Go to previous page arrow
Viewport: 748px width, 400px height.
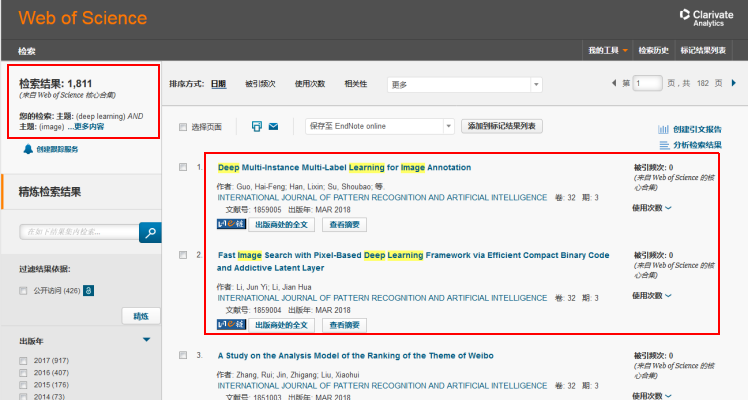coord(613,83)
